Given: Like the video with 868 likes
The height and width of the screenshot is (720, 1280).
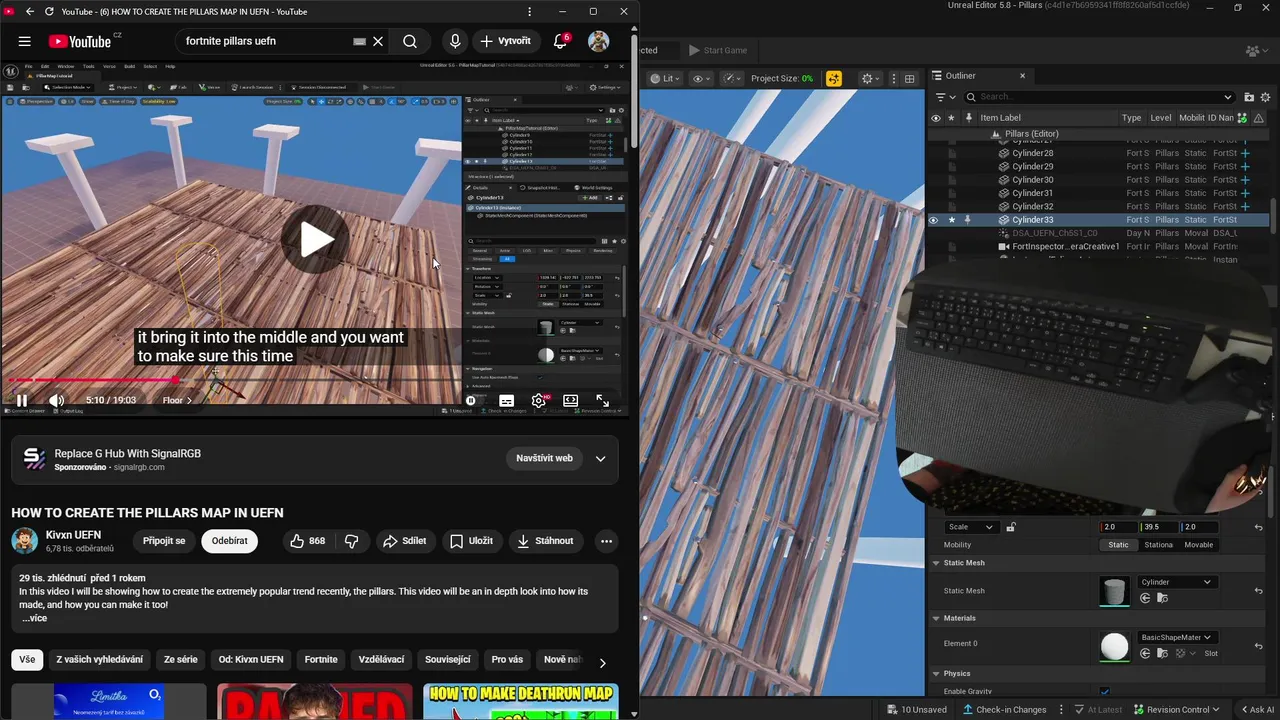Looking at the screenshot, I should pyautogui.click(x=308, y=541).
